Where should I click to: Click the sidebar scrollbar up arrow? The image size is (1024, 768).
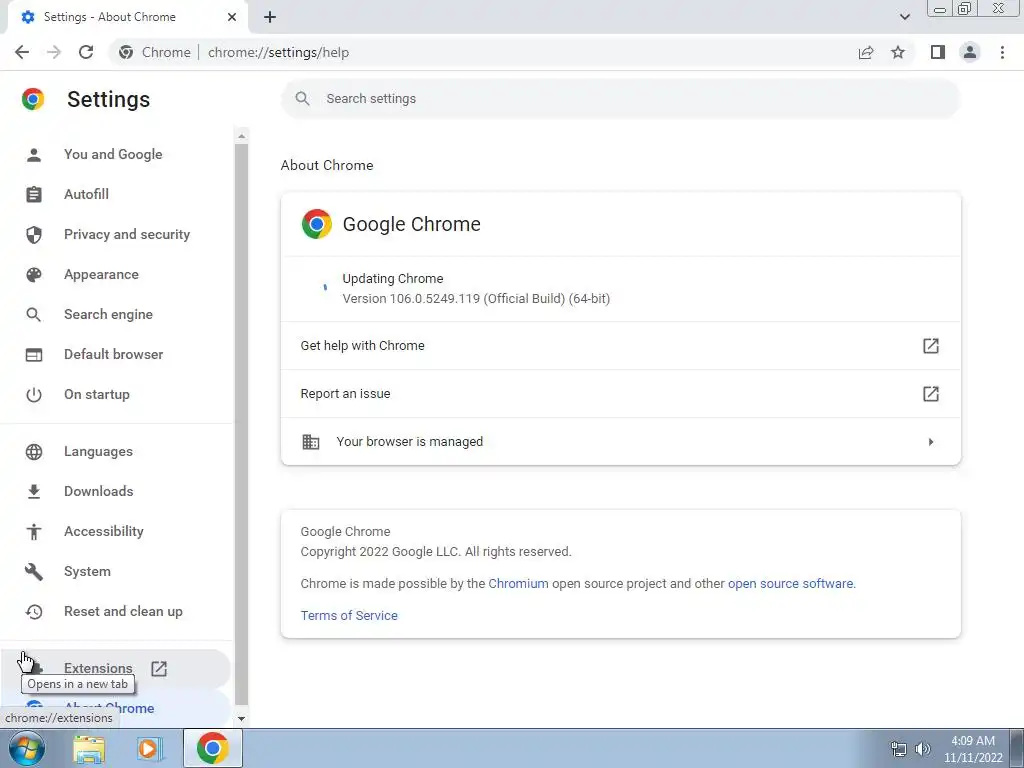coord(242,136)
